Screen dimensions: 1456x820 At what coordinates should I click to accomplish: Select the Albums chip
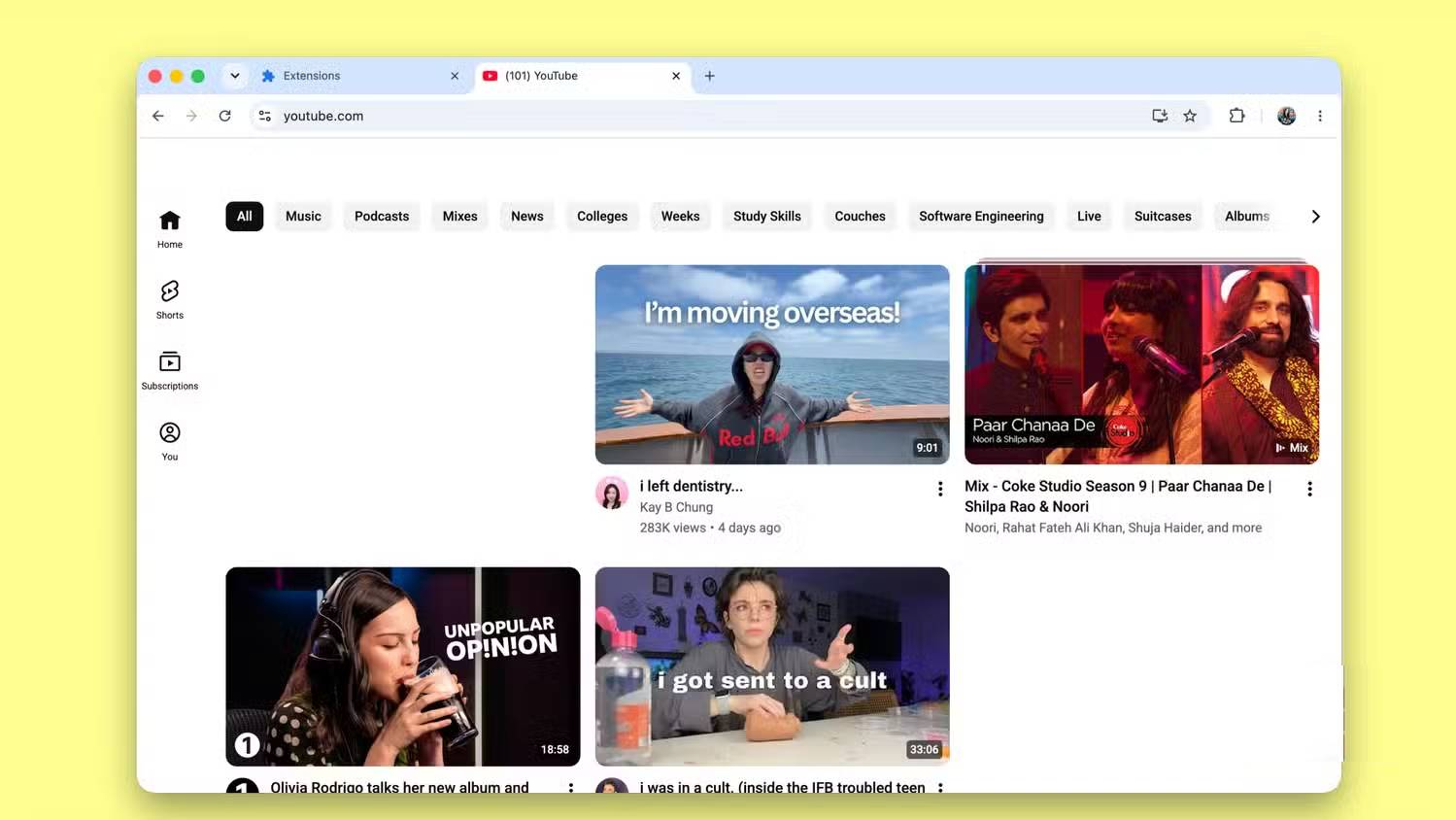pyautogui.click(x=1247, y=216)
